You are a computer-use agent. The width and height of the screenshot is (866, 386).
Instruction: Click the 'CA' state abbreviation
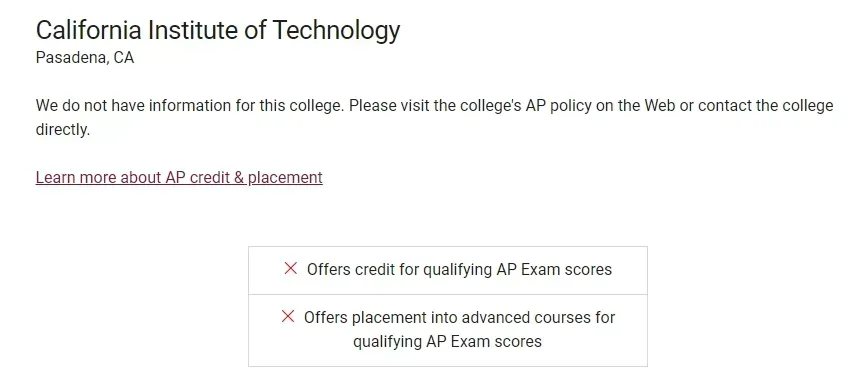click(x=124, y=57)
